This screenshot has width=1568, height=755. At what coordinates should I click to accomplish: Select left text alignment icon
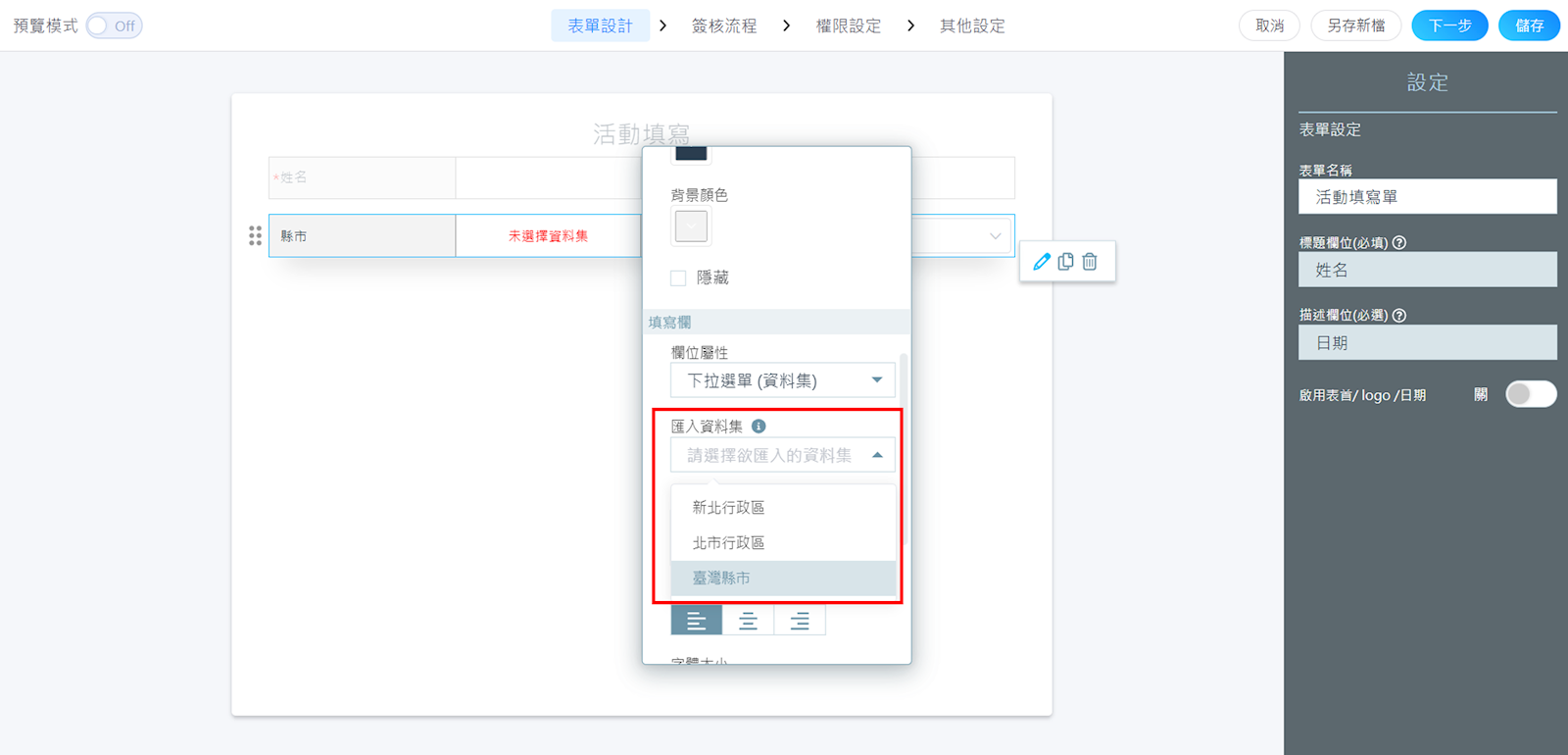coord(696,621)
